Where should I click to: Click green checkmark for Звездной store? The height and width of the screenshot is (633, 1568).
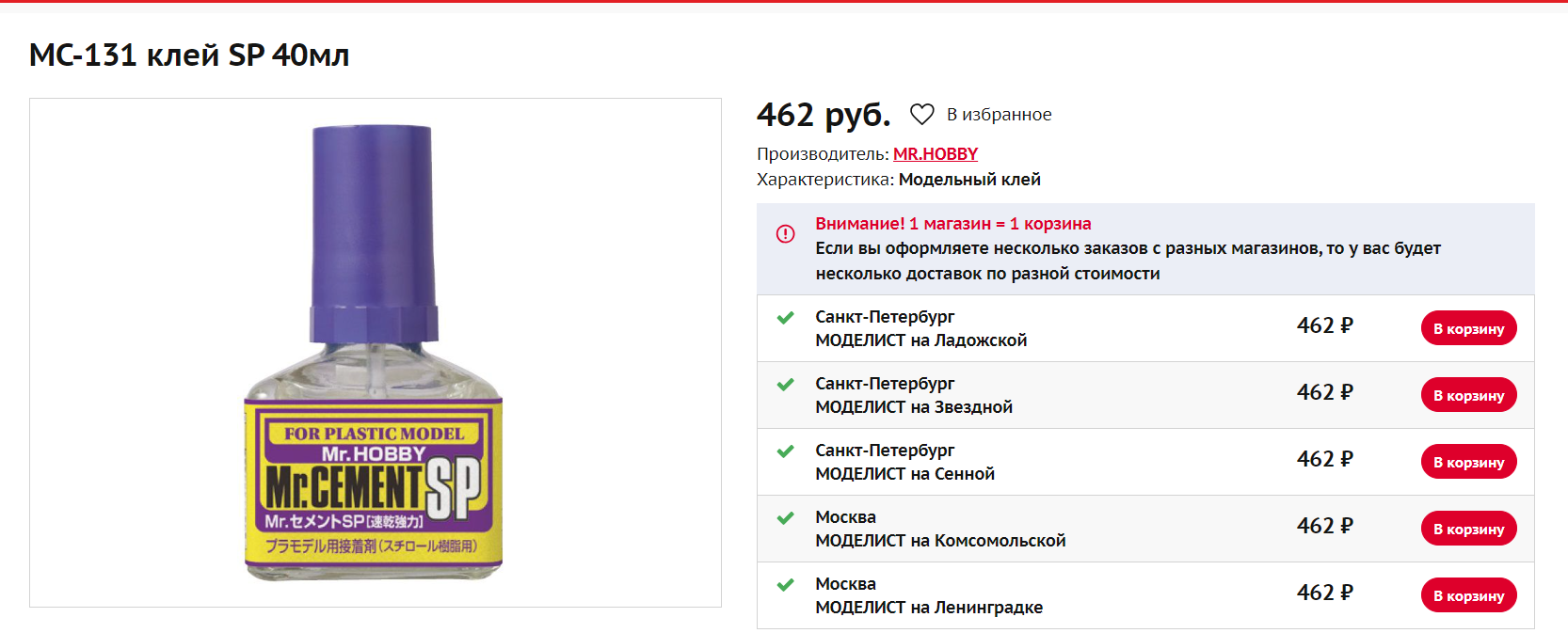pyautogui.click(x=786, y=385)
